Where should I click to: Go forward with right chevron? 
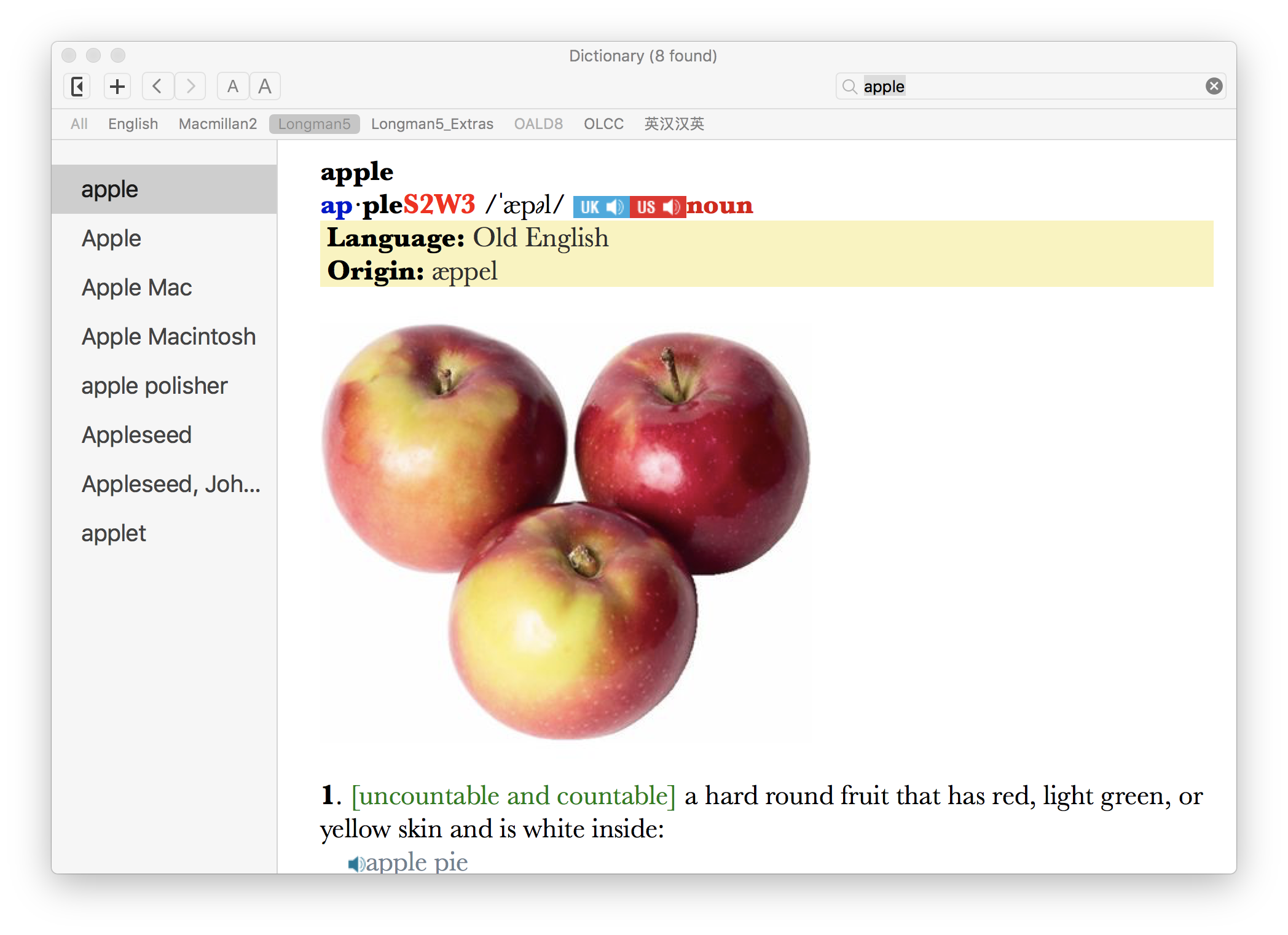(x=190, y=87)
